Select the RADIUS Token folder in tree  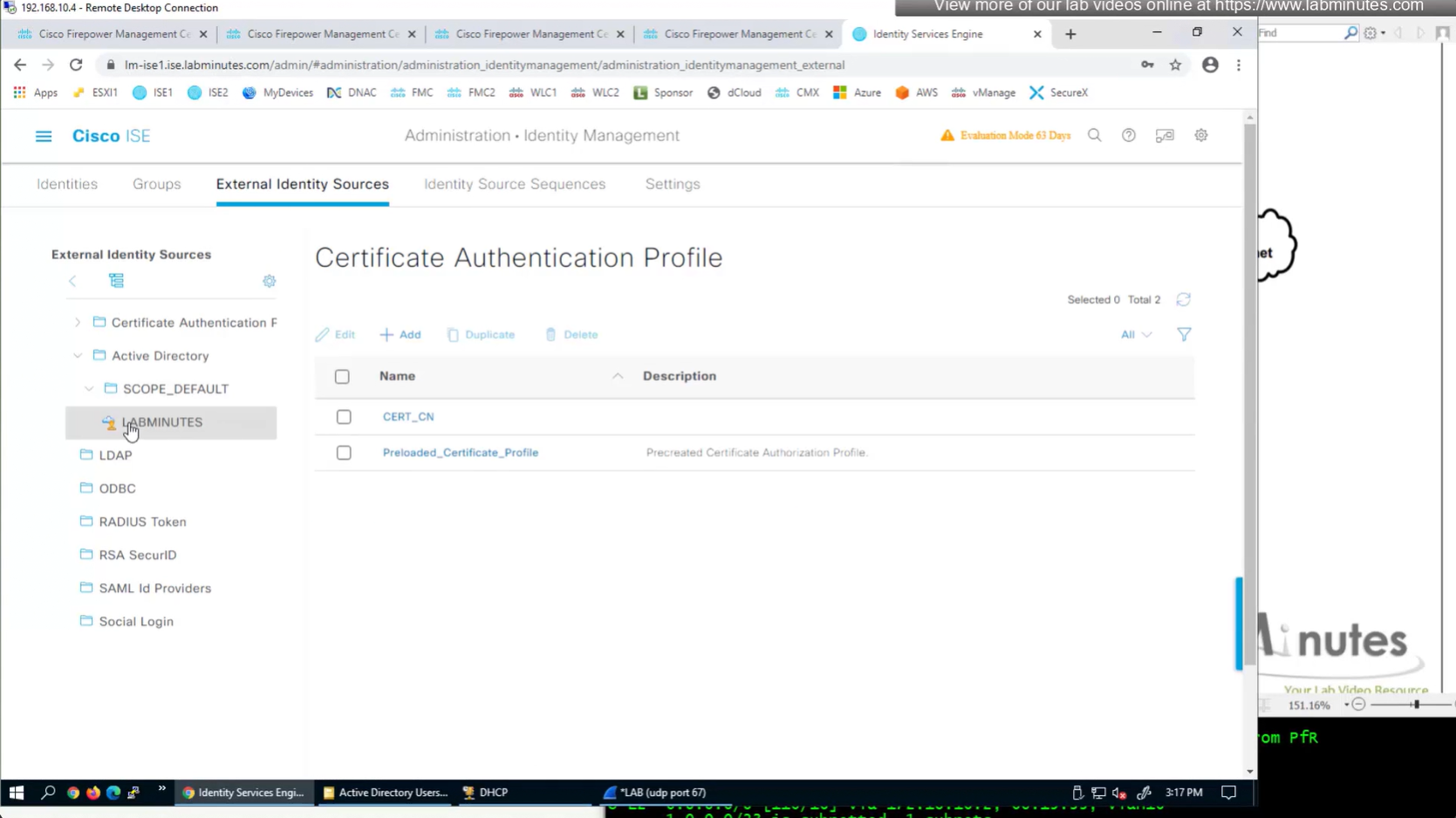click(x=142, y=521)
